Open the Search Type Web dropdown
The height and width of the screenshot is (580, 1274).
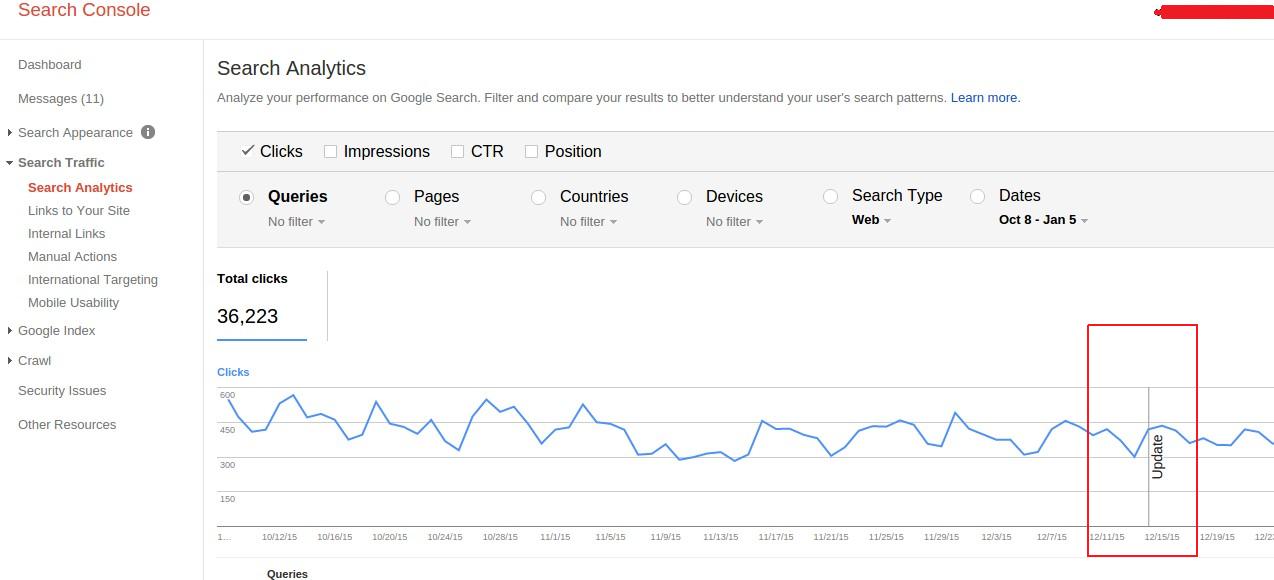pyautogui.click(x=871, y=220)
